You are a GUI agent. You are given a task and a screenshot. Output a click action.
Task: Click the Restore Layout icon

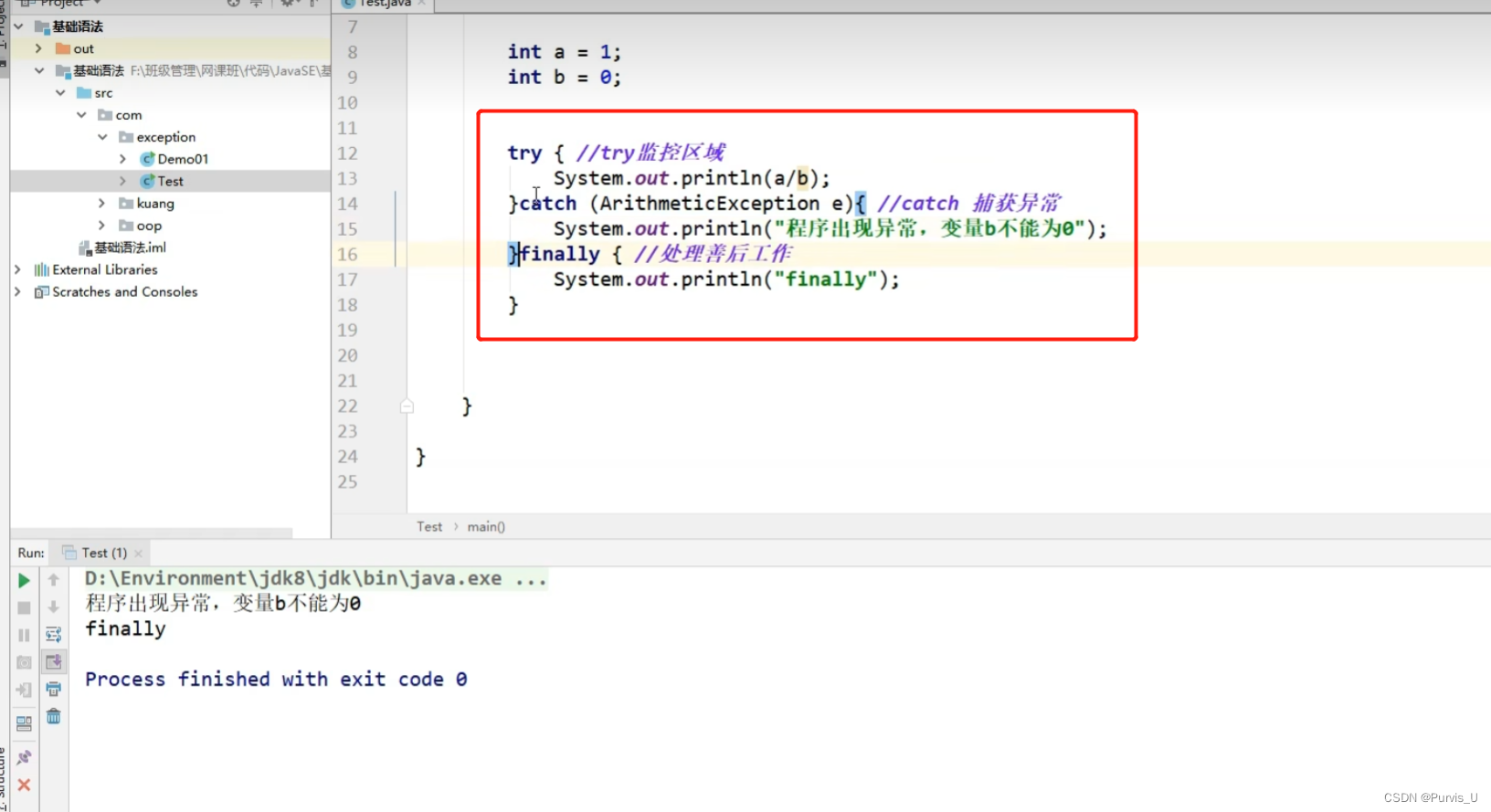pyautogui.click(x=24, y=723)
